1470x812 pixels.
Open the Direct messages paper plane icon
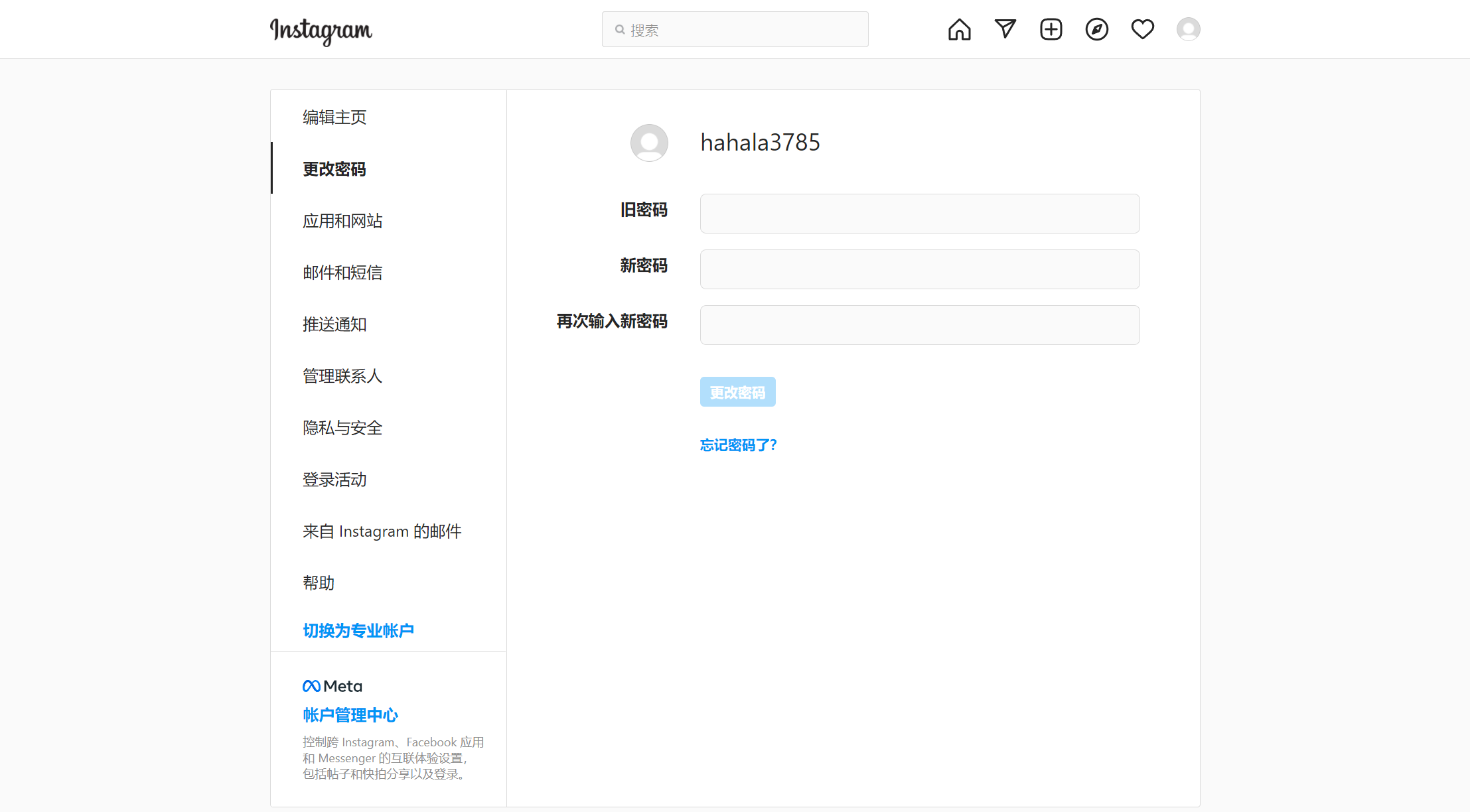[1005, 29]
